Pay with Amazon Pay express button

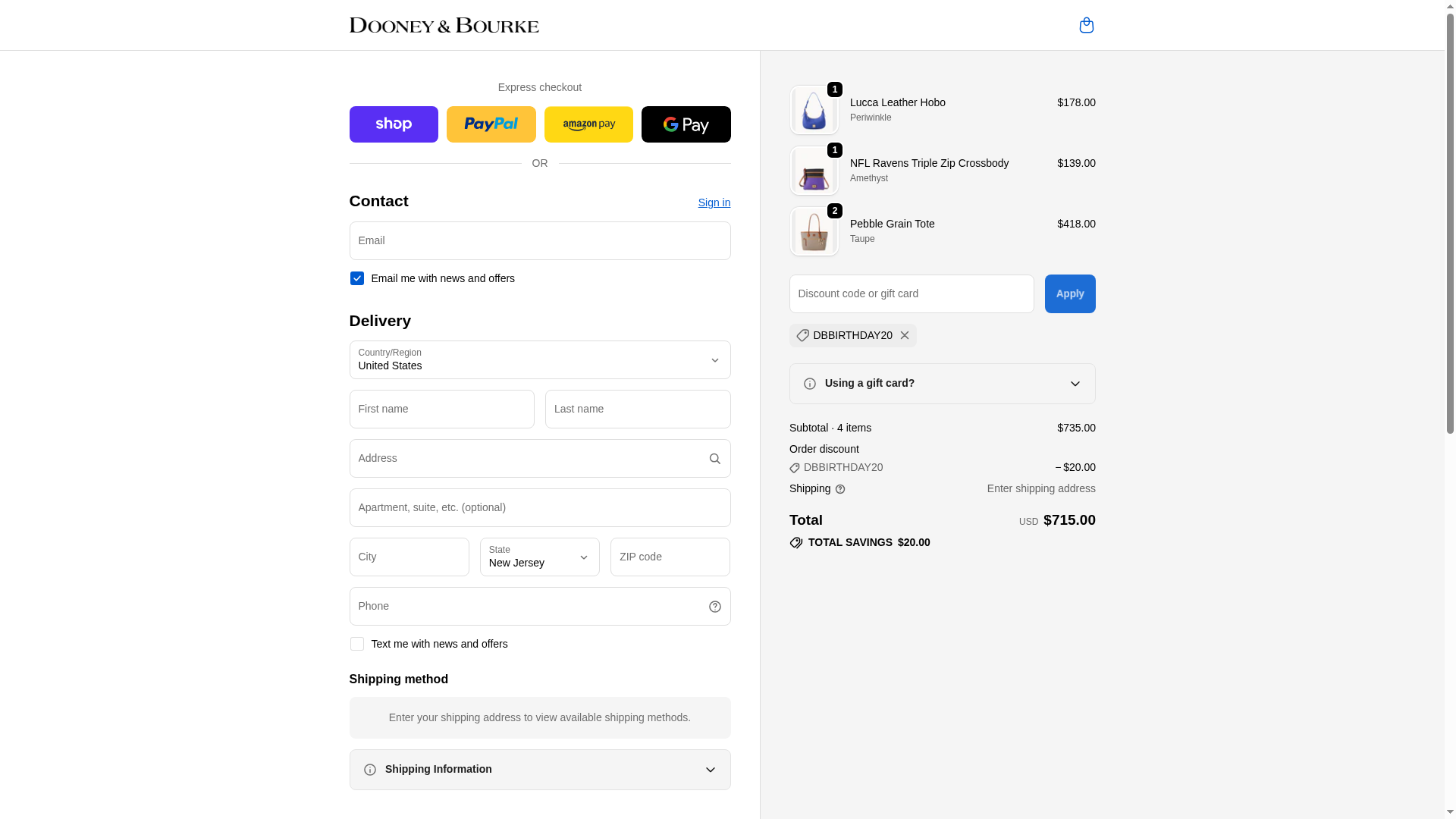(588, 124)
